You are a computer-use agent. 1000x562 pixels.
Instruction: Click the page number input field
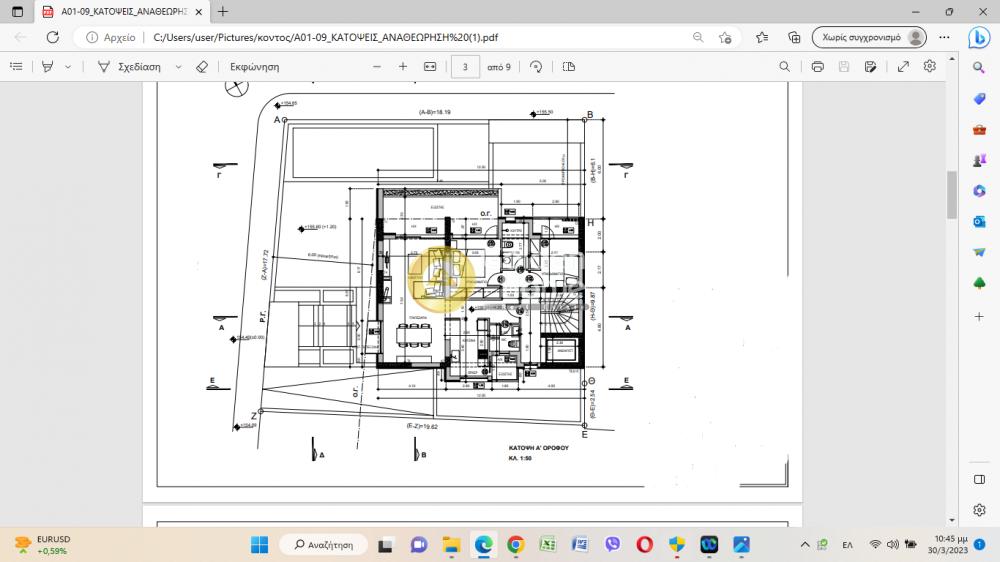pos(465,66)
